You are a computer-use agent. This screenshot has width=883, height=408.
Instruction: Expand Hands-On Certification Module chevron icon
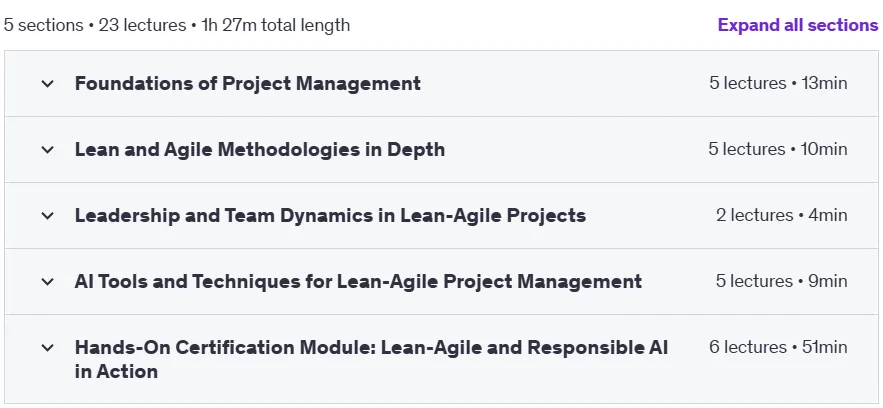point(48,348)
